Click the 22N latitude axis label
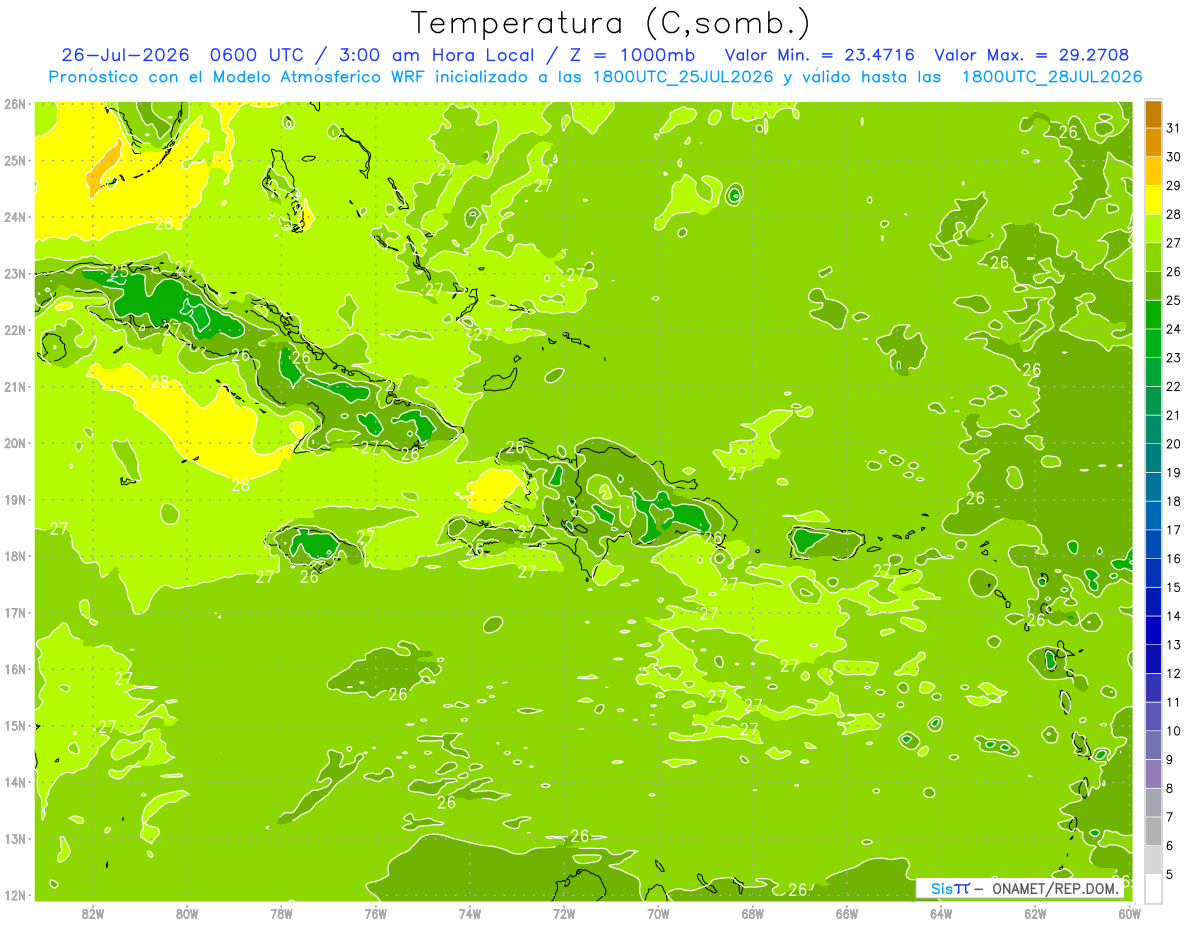Viewport: 1200px width, 927px height. click(15, 330)
